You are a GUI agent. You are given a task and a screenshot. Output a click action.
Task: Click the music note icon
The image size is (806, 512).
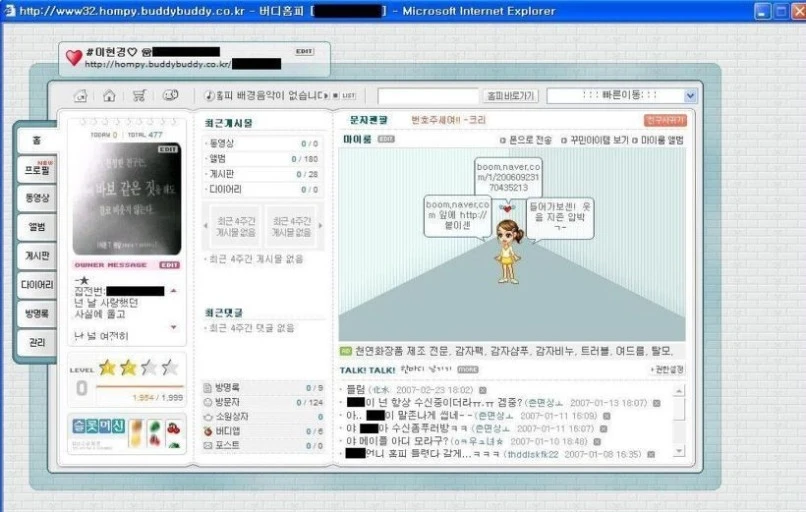pyautogui.click(x=209, y=95)
